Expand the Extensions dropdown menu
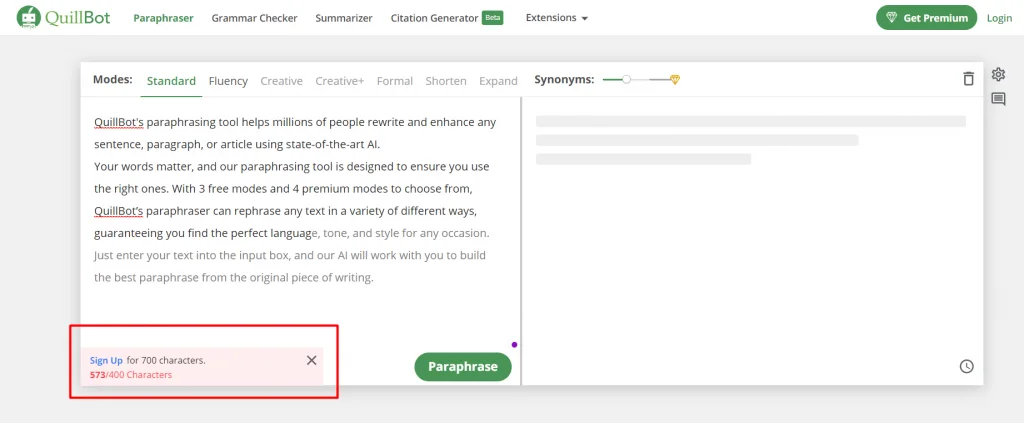 pyautogui.click(x=556, y=18)
